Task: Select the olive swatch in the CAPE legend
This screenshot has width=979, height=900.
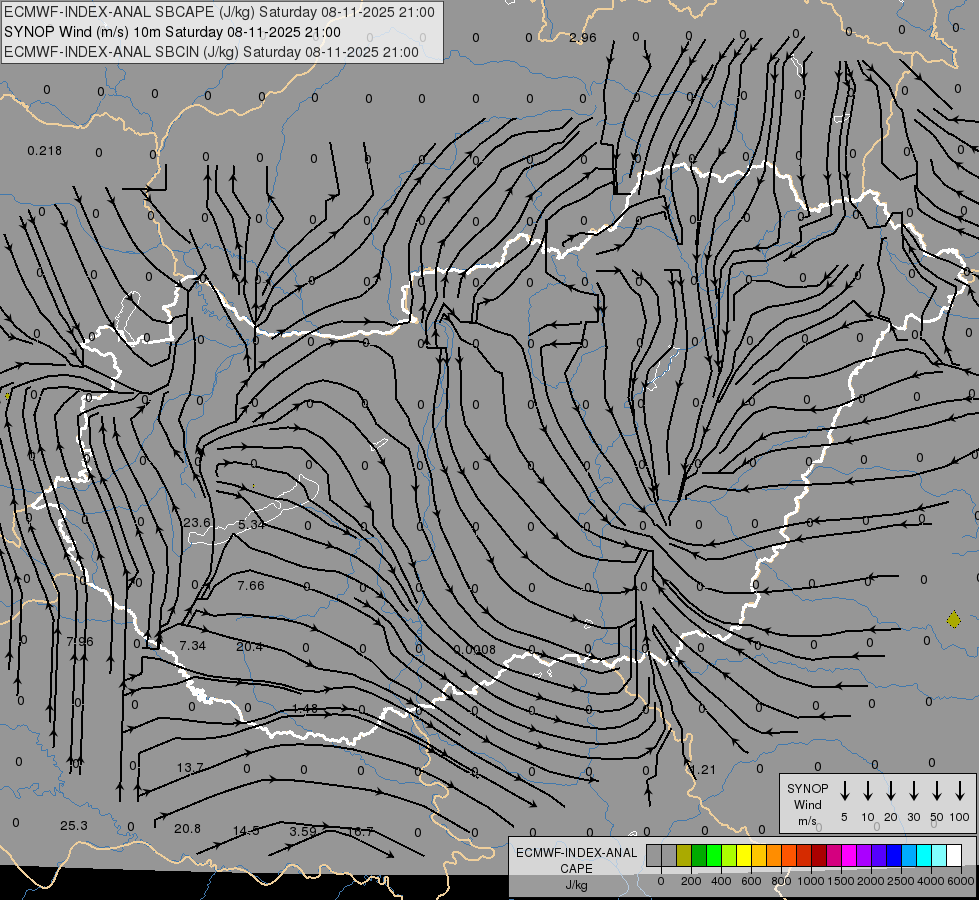Action: click(684, 856)
